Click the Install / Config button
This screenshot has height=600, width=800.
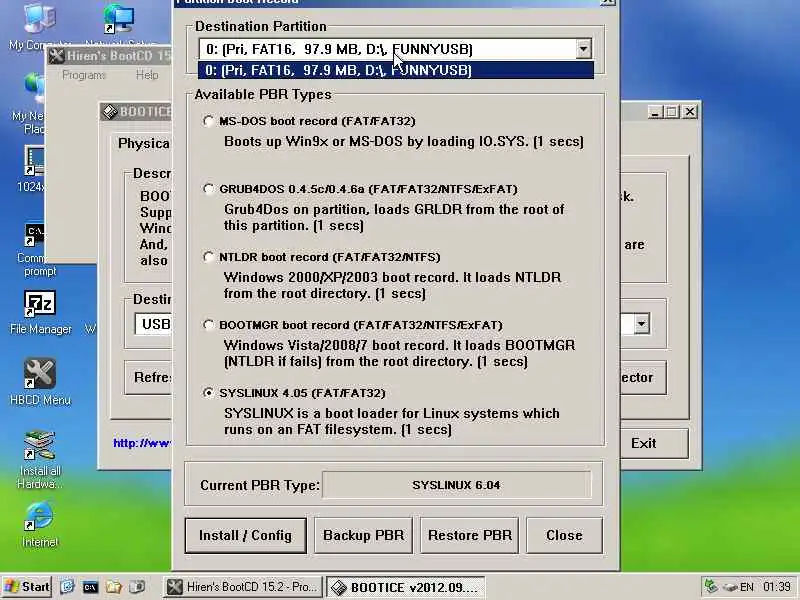tap(245, 535)
